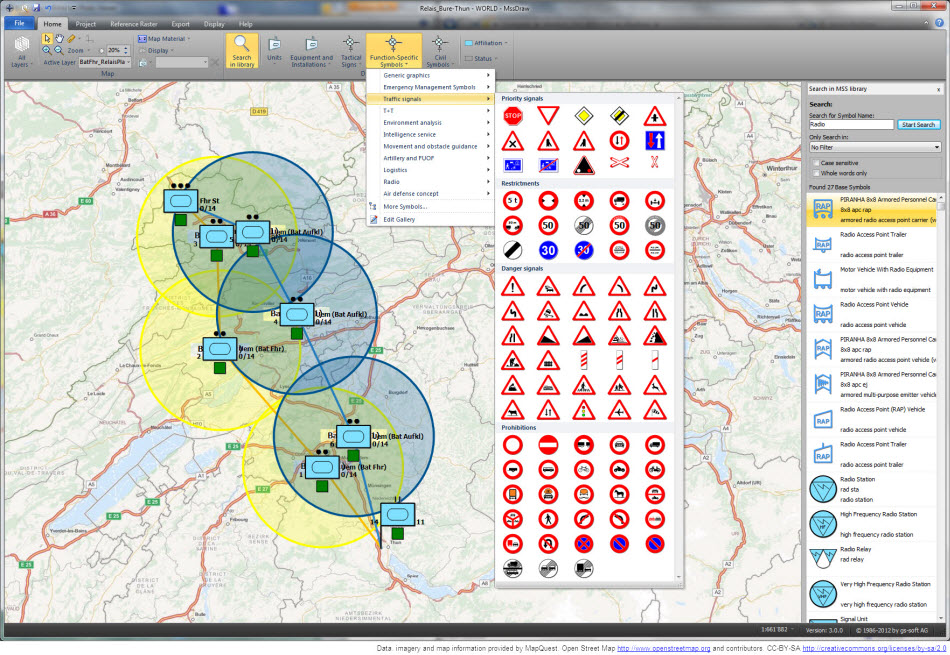
Task: Open the Civil Symbols tool
Action: [x=440, y=50]
